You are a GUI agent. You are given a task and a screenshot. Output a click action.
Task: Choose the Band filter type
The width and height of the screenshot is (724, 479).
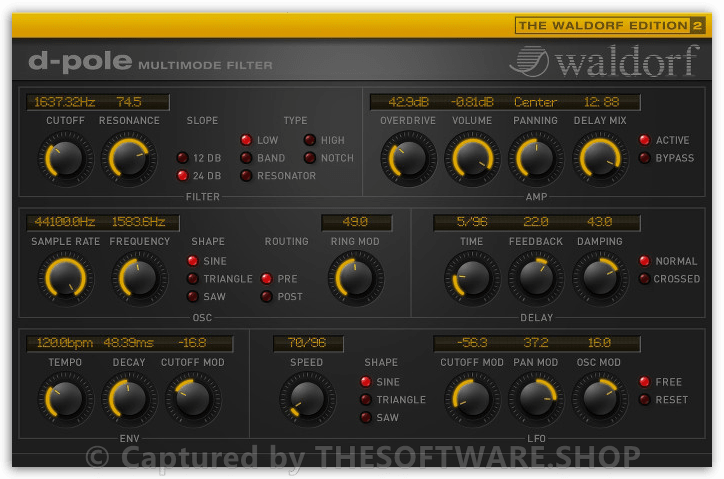[x=246, y=158]
